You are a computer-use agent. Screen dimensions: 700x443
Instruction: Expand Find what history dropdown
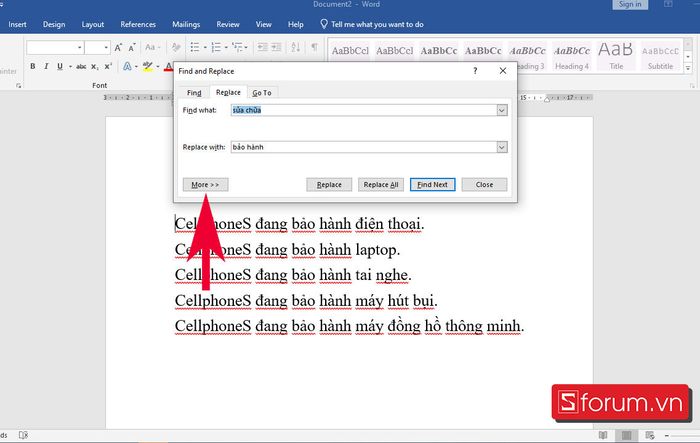tap(502, 110)
